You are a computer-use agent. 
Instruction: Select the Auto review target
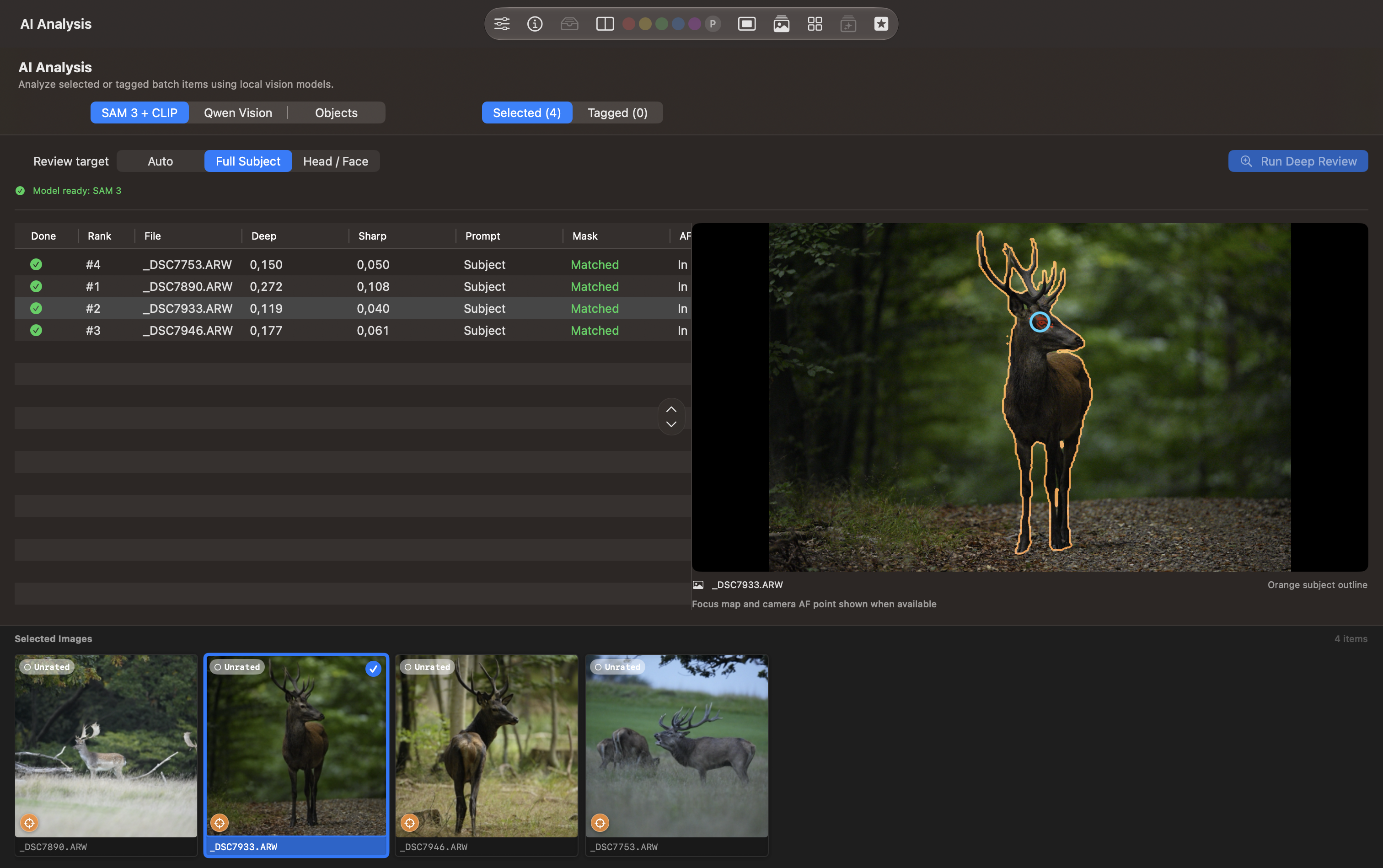(x=160, y=161)
